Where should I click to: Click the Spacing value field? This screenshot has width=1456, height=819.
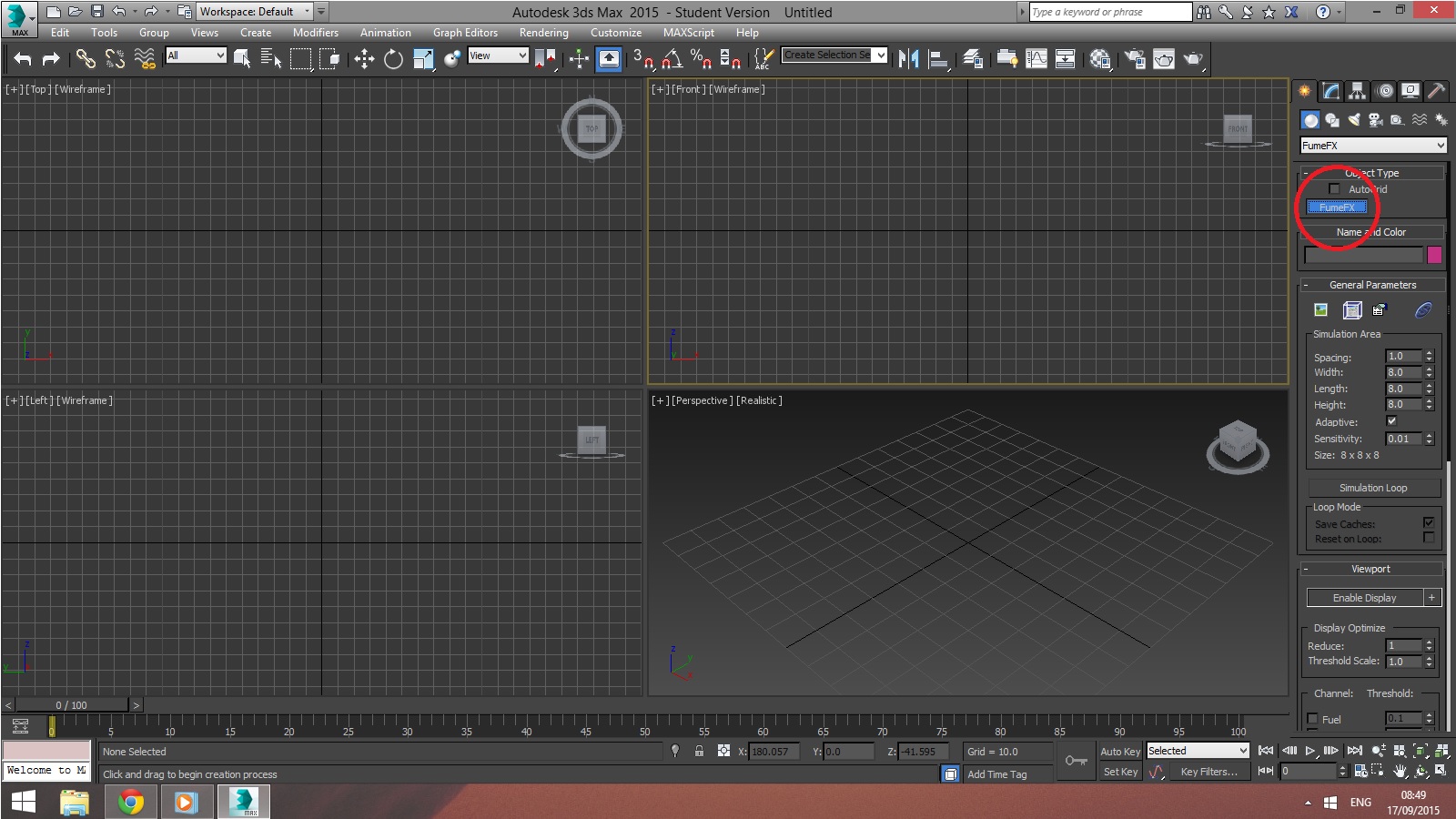1403,356
